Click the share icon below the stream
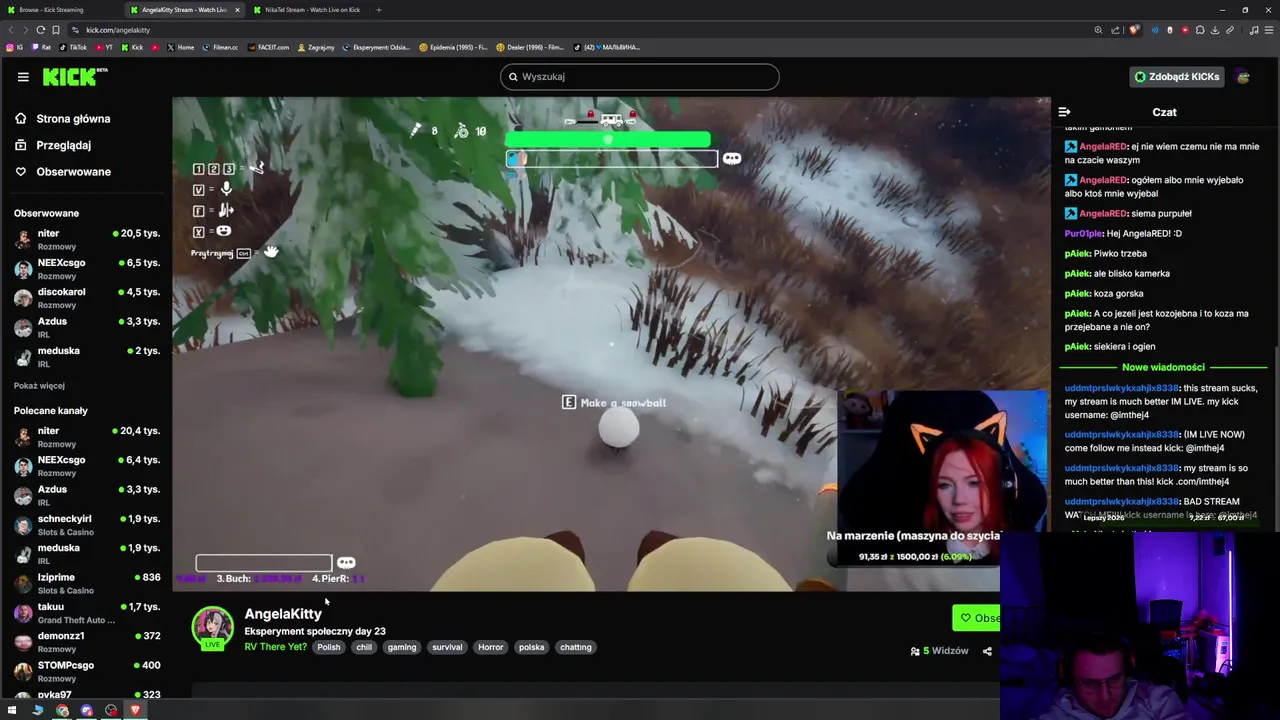The width and height of the screenshot is (1280, 720). 987,651
